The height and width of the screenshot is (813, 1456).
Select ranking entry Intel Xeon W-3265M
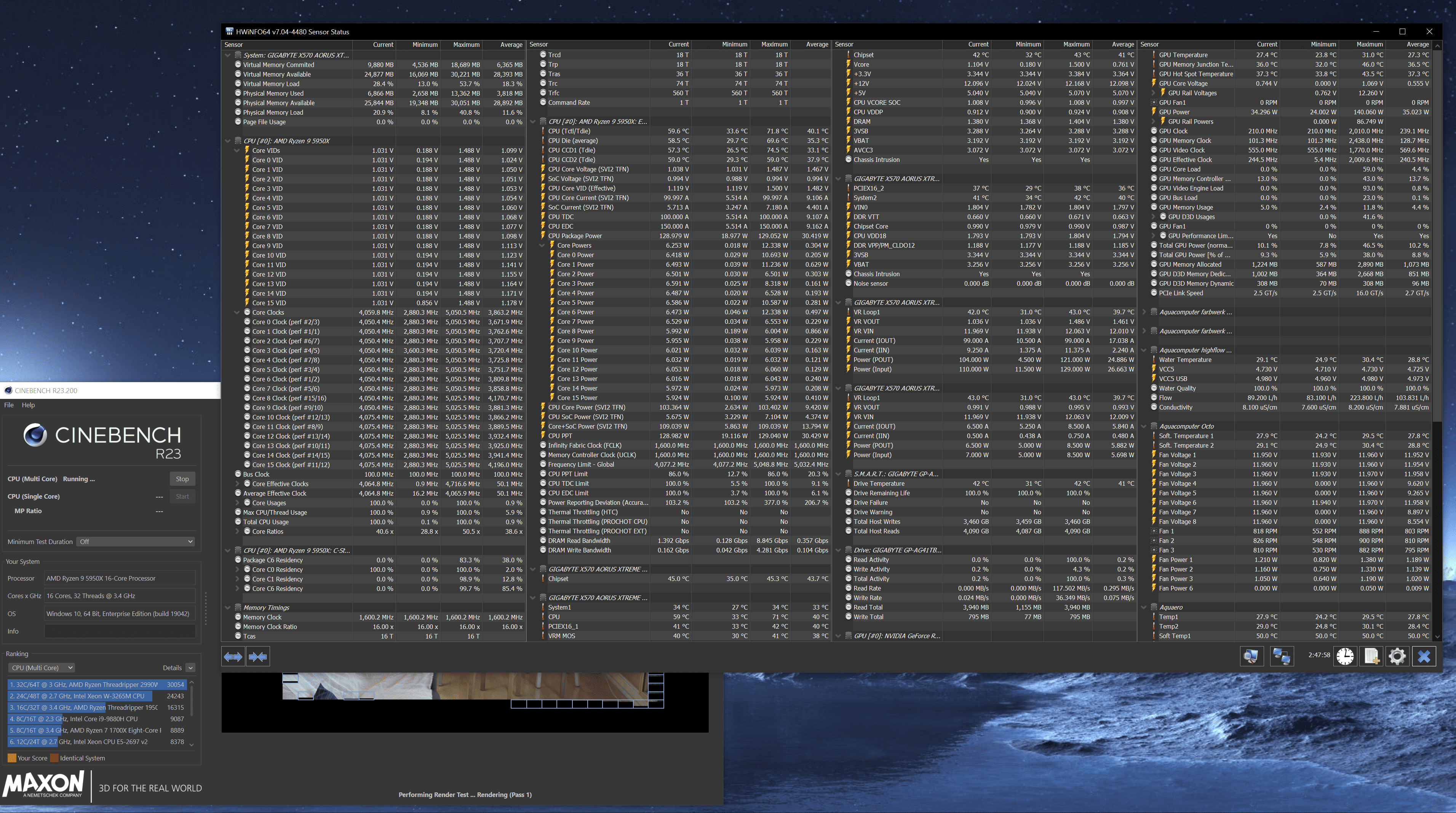[x=97, y=696]
